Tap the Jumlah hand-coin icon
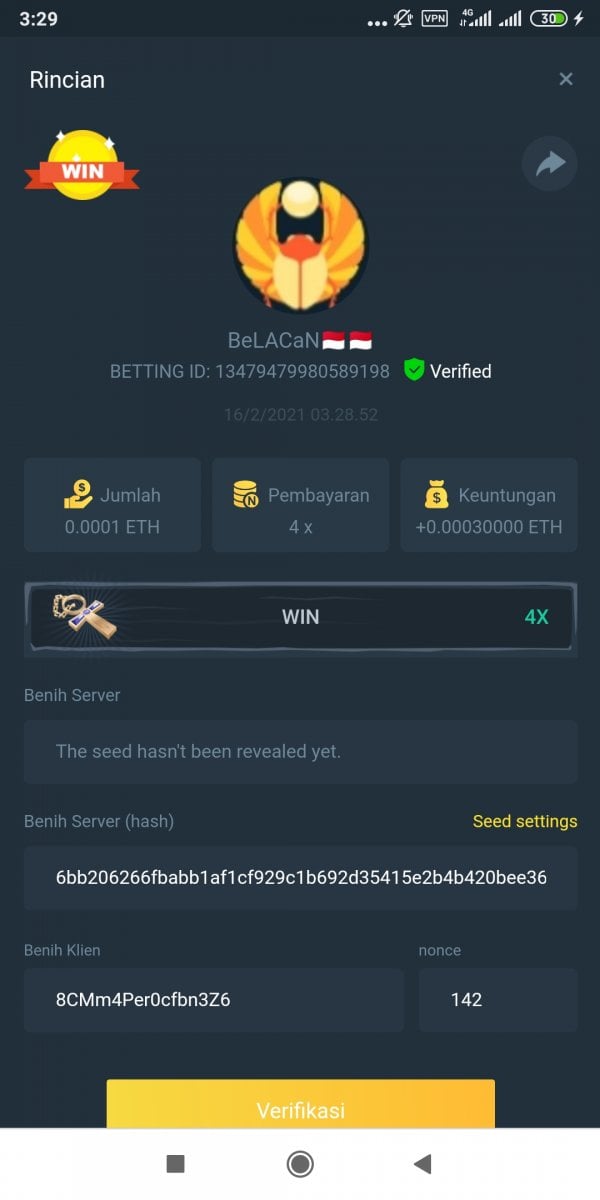The height and width of the screenshot is (1200, 600). point(78,494)
